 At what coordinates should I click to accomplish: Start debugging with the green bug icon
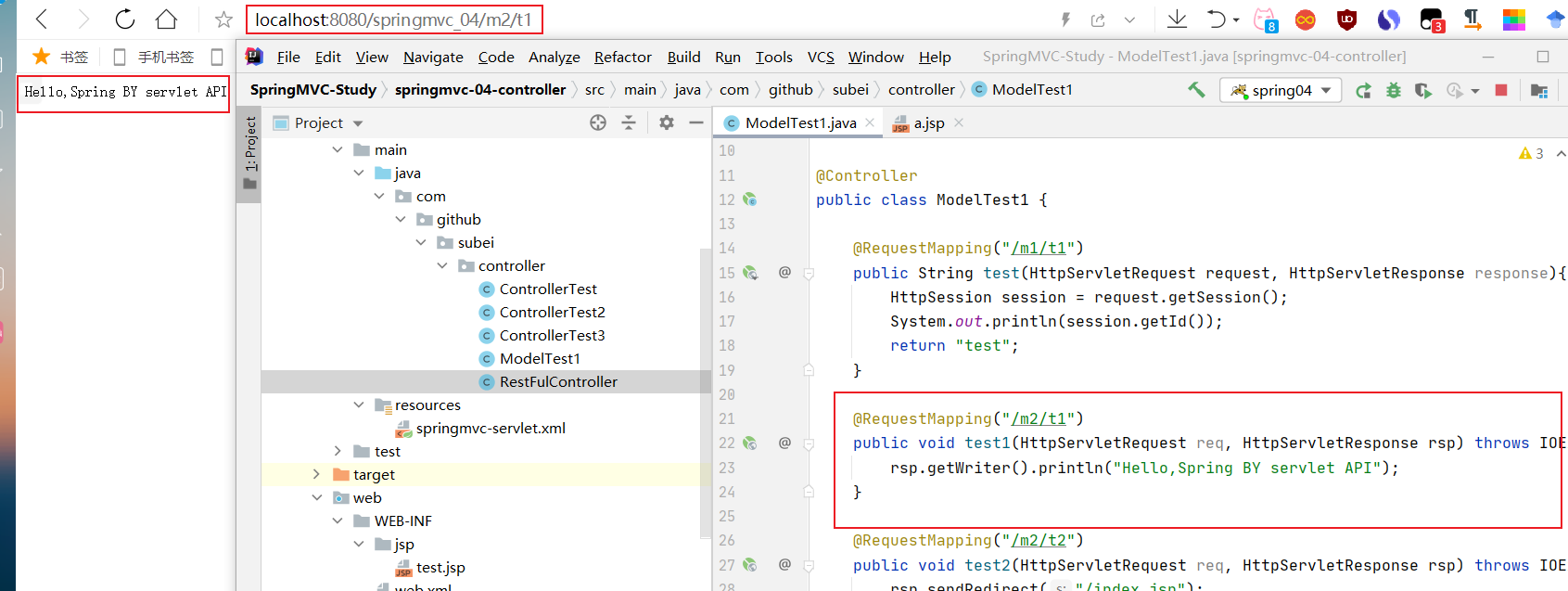click(x=1393, y=90)
